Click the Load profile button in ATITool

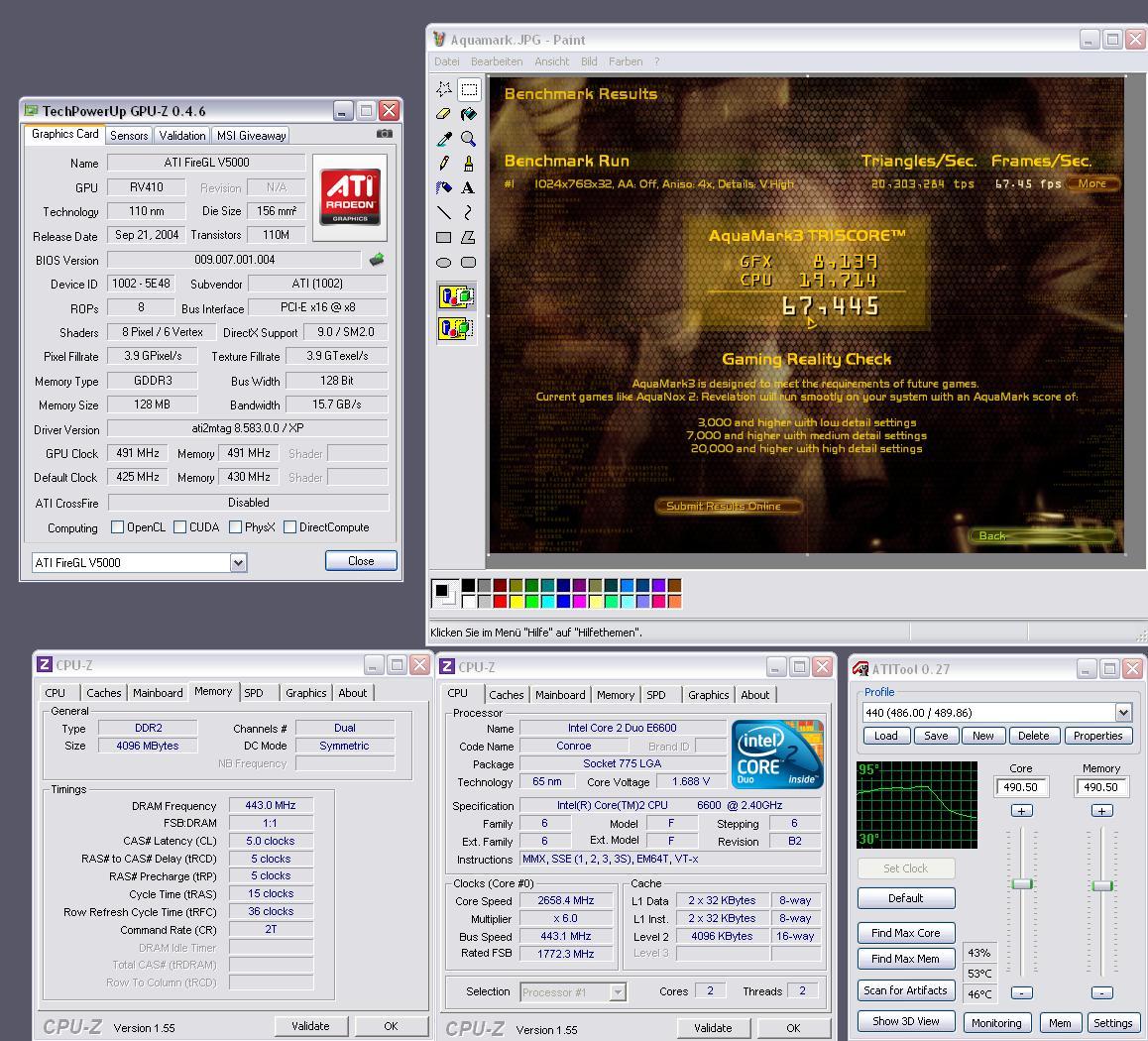point(886,736)
